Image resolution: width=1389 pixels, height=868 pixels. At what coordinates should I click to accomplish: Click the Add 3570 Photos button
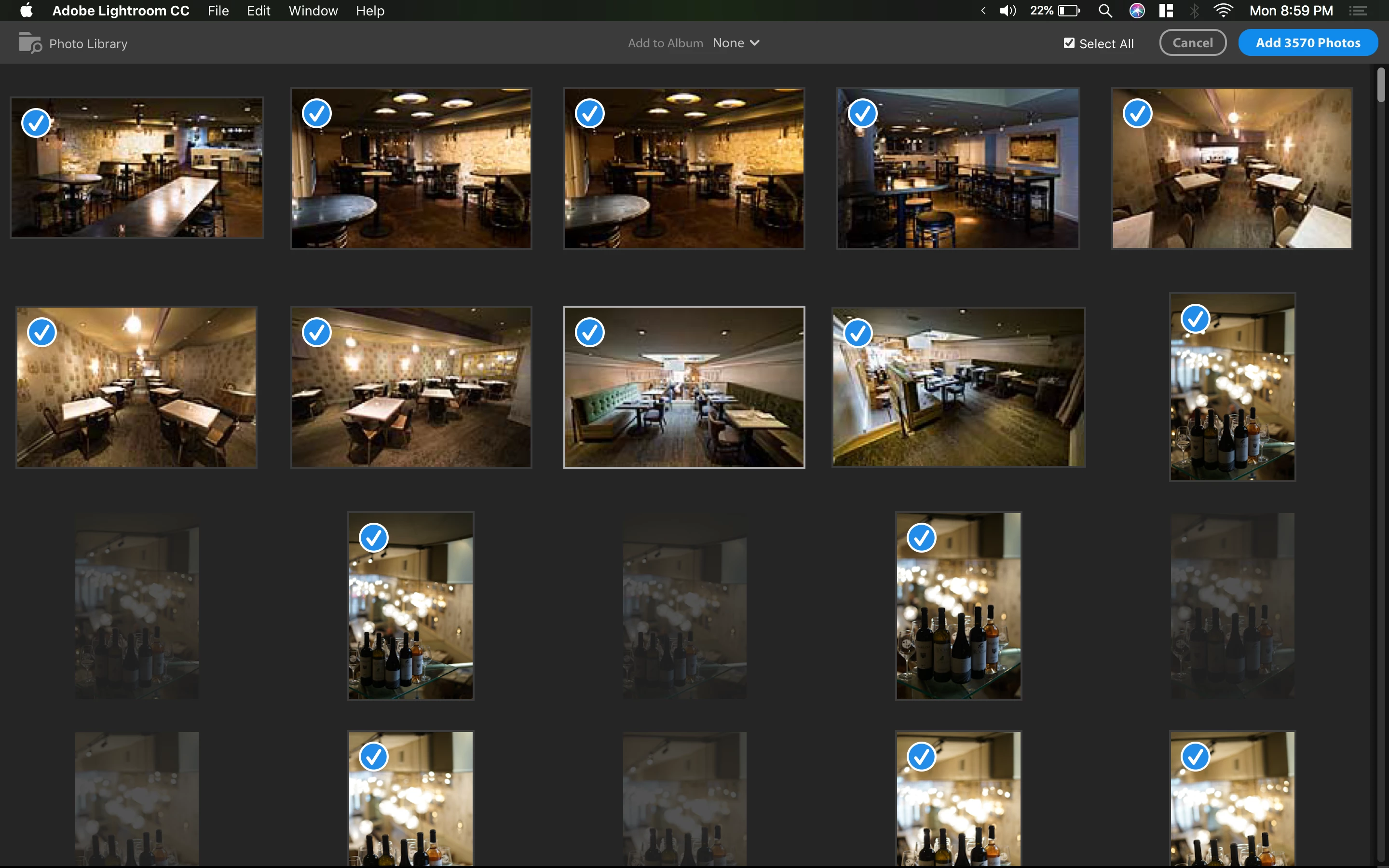coord(1307,43)
